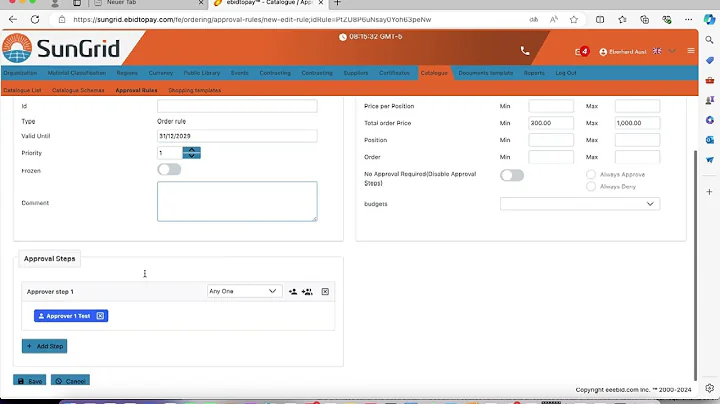Delete Approver step 1 with the X icon

pyautogui.click(x=325, y=292)
